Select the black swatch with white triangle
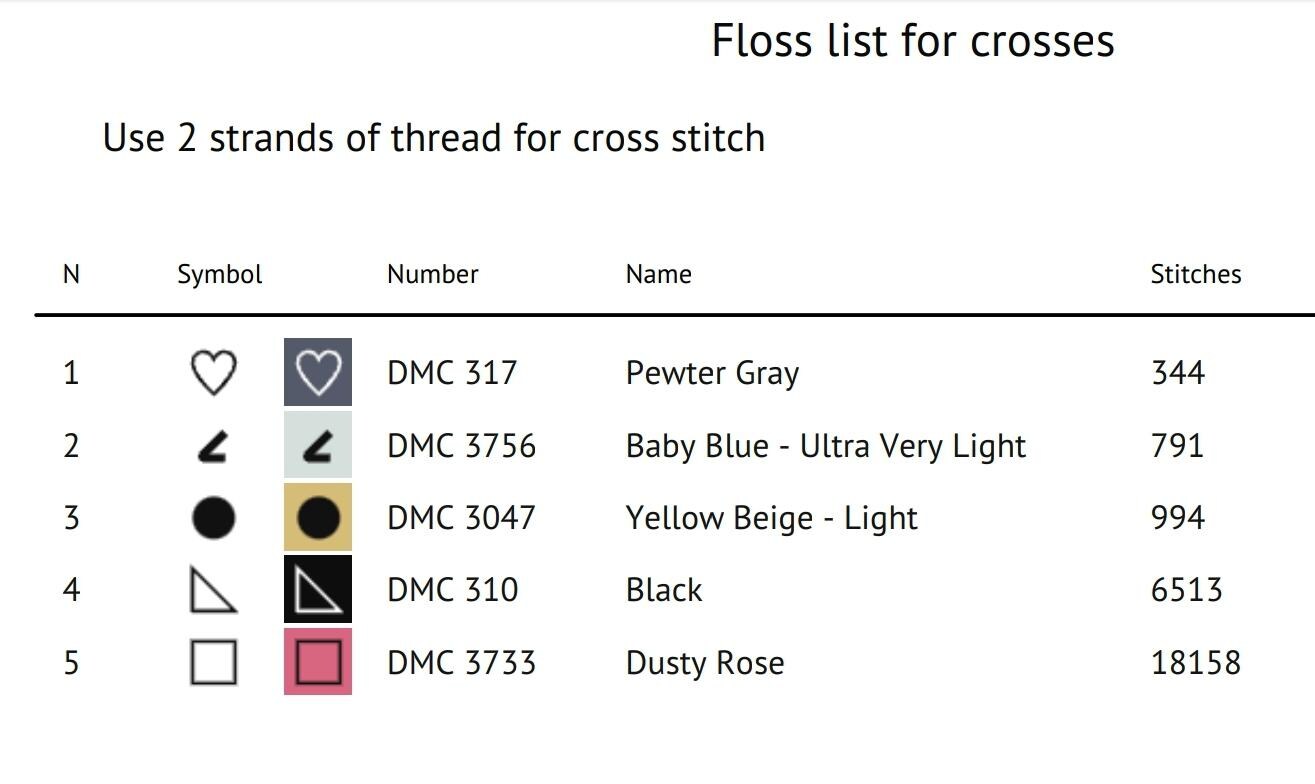This screenshot has height=784, width=1315. (x=318, y=589)
